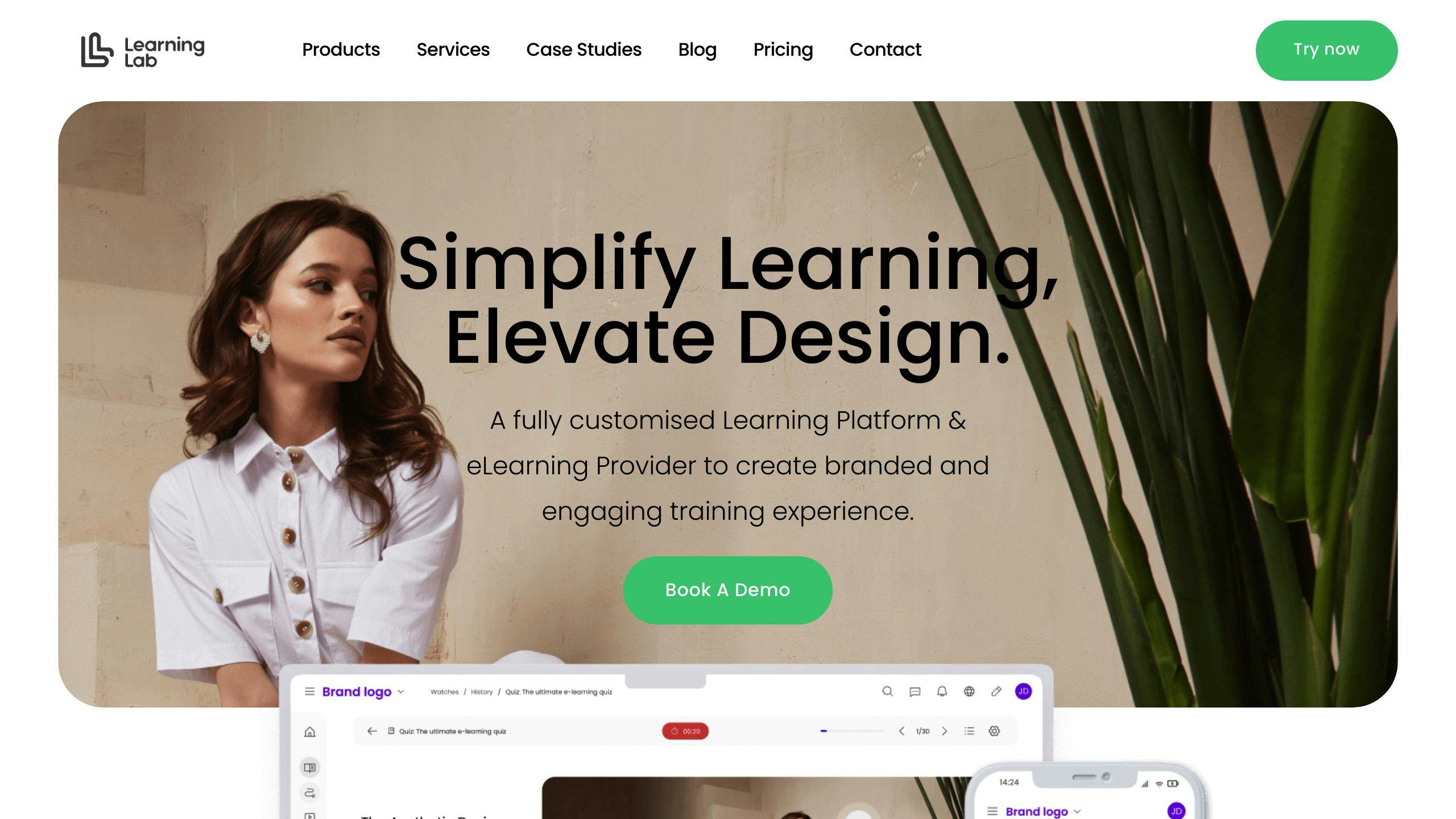This screenshot has width=1456, height=819.
Task: Select the Case Studies menu item
Action: pos(584,49)
